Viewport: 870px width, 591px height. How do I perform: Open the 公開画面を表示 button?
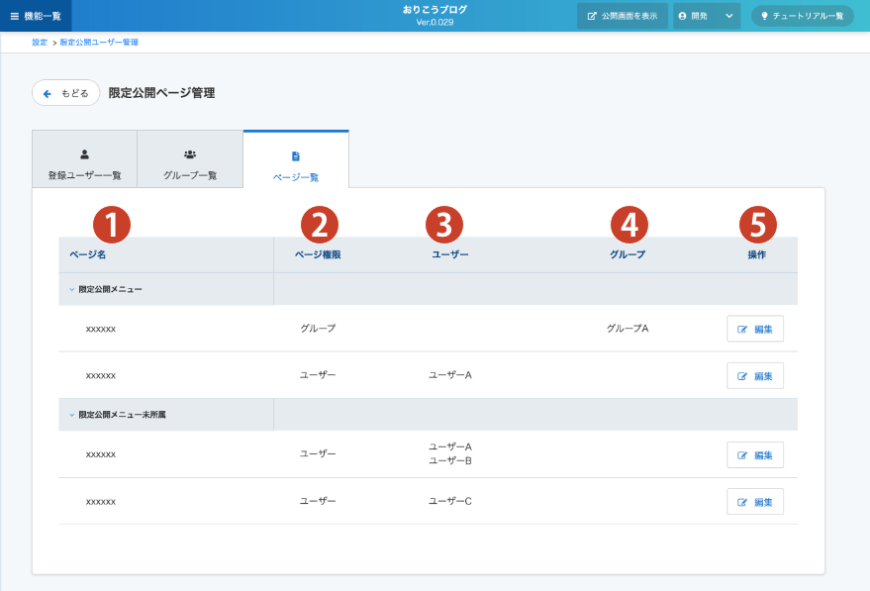point(622,16)
